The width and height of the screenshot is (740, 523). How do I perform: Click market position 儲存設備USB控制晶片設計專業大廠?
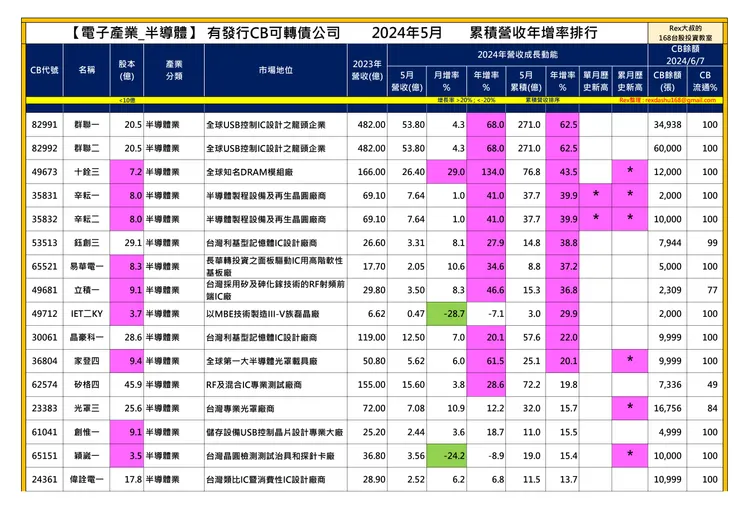(275, 432)
